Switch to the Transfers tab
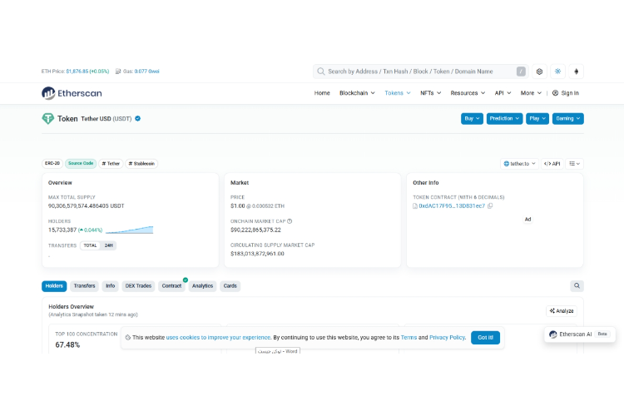The height and width of the screenshot is (416, 624). tap(84, 286)
